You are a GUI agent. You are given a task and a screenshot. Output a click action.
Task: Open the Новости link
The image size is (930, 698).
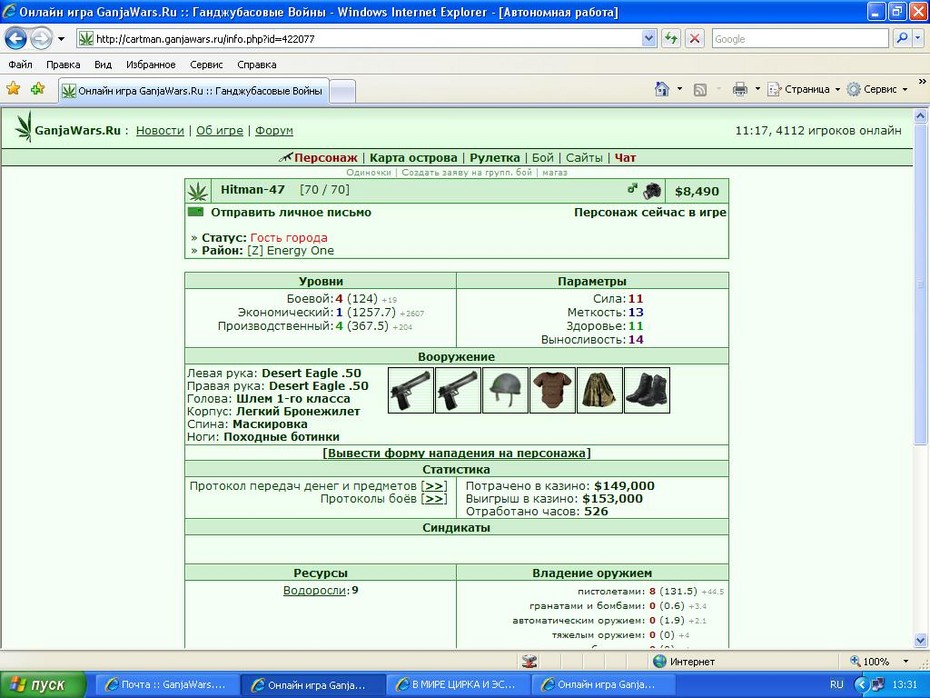160,130
